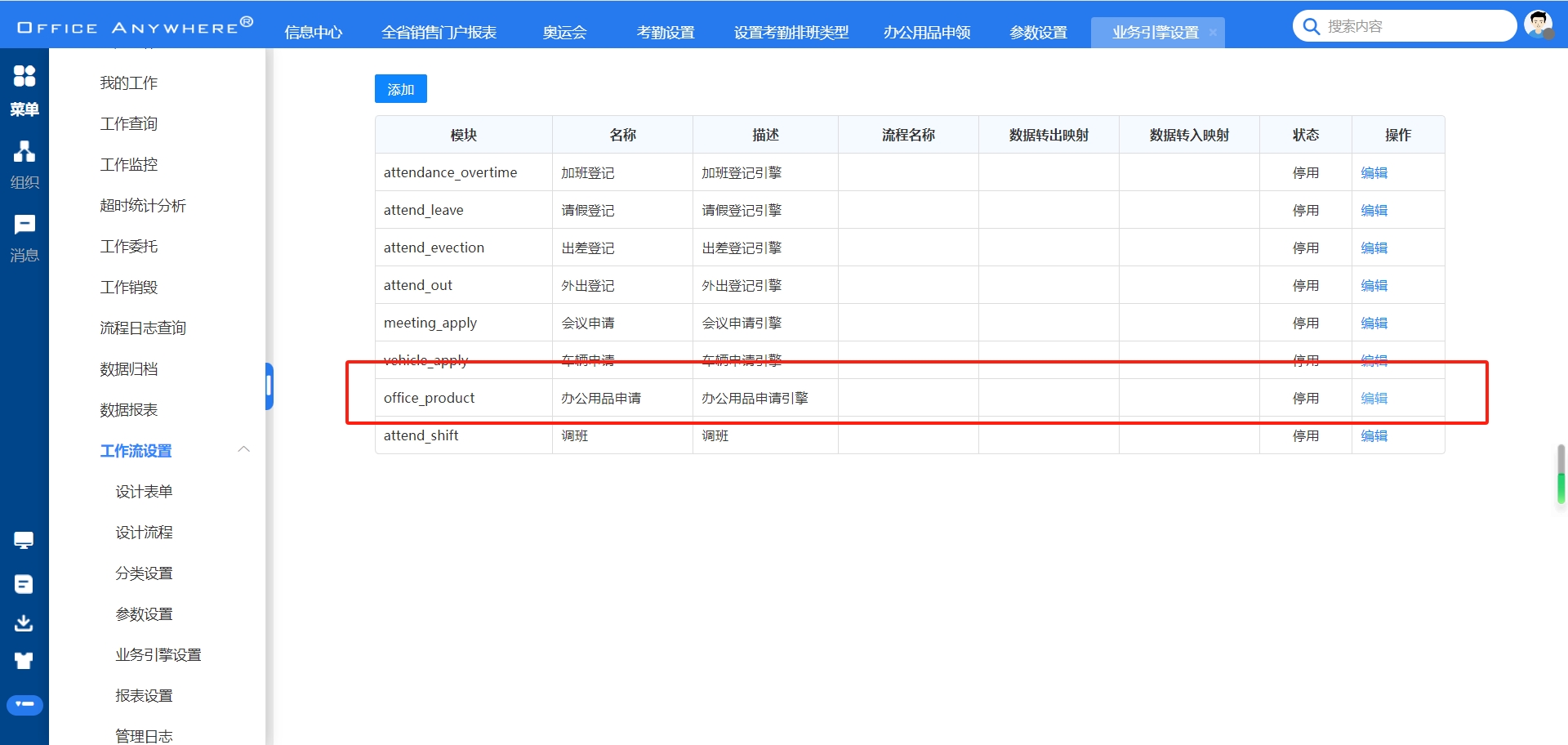Collapse the 工作流设置 menu chevron
The image size is (1568, 745).
[243, 449]
